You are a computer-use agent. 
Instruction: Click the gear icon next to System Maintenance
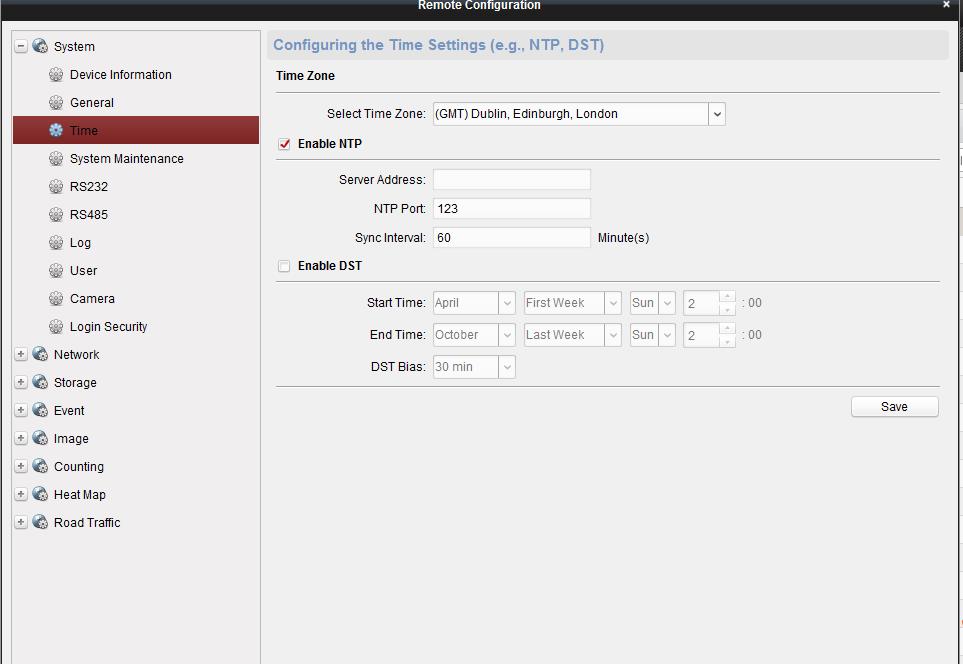point(56,159)
